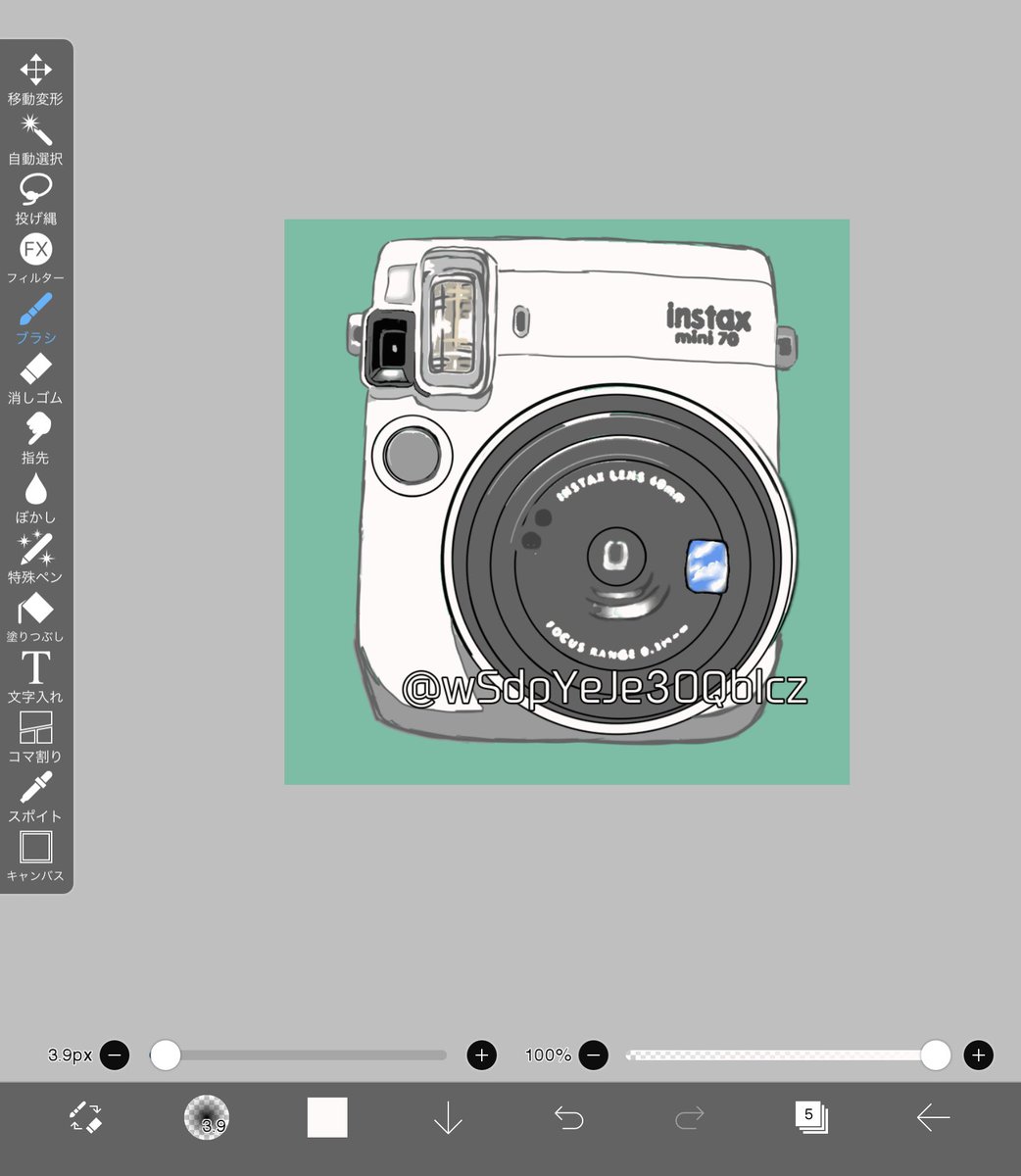Open the current white color swatch
This screenshot has height=1176, width=1021.
pos(327,1117)
